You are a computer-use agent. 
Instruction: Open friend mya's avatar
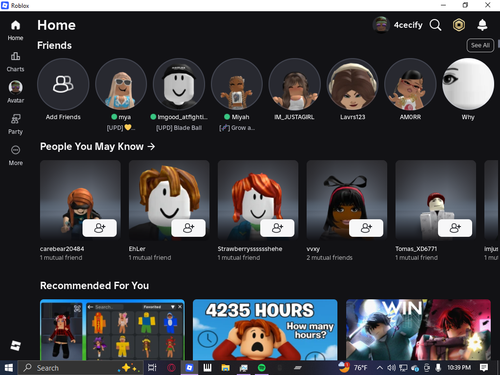pos(121,84)
